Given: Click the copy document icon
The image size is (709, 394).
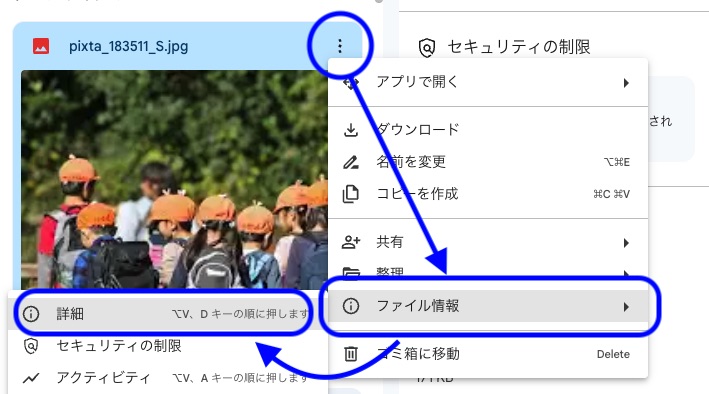Looking at the screenshot, I should [351, 194].
